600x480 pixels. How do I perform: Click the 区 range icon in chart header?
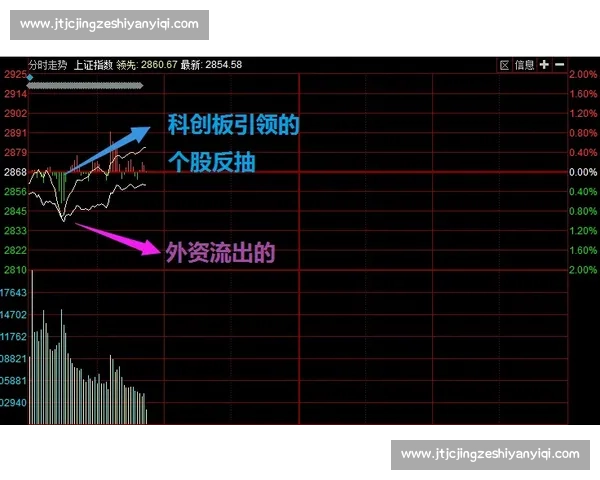pos(504,65)
